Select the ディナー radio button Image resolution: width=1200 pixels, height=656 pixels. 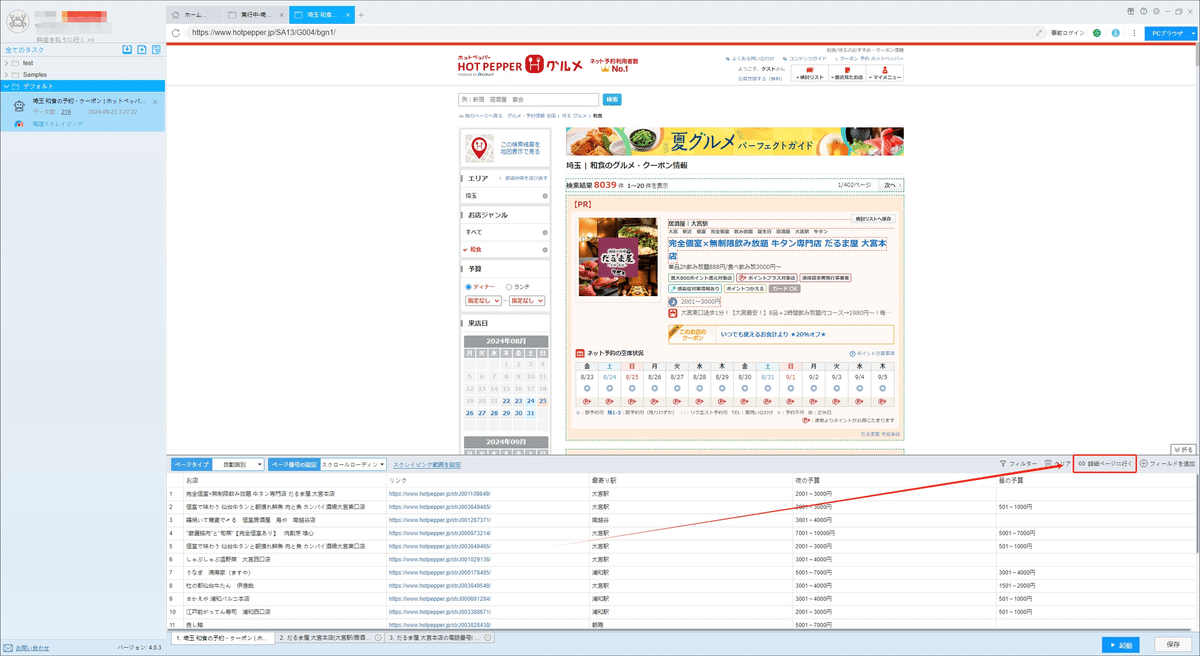tap(470, 286)
